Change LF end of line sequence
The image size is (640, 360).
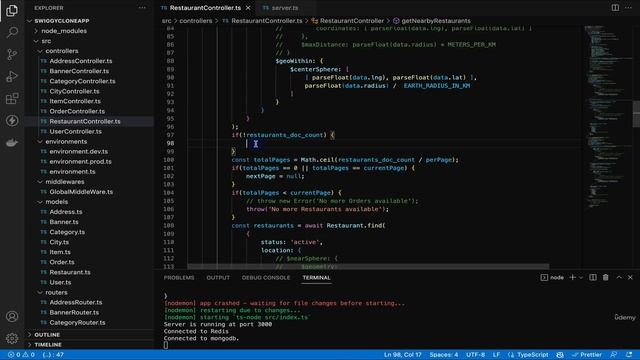coord(496,355)
